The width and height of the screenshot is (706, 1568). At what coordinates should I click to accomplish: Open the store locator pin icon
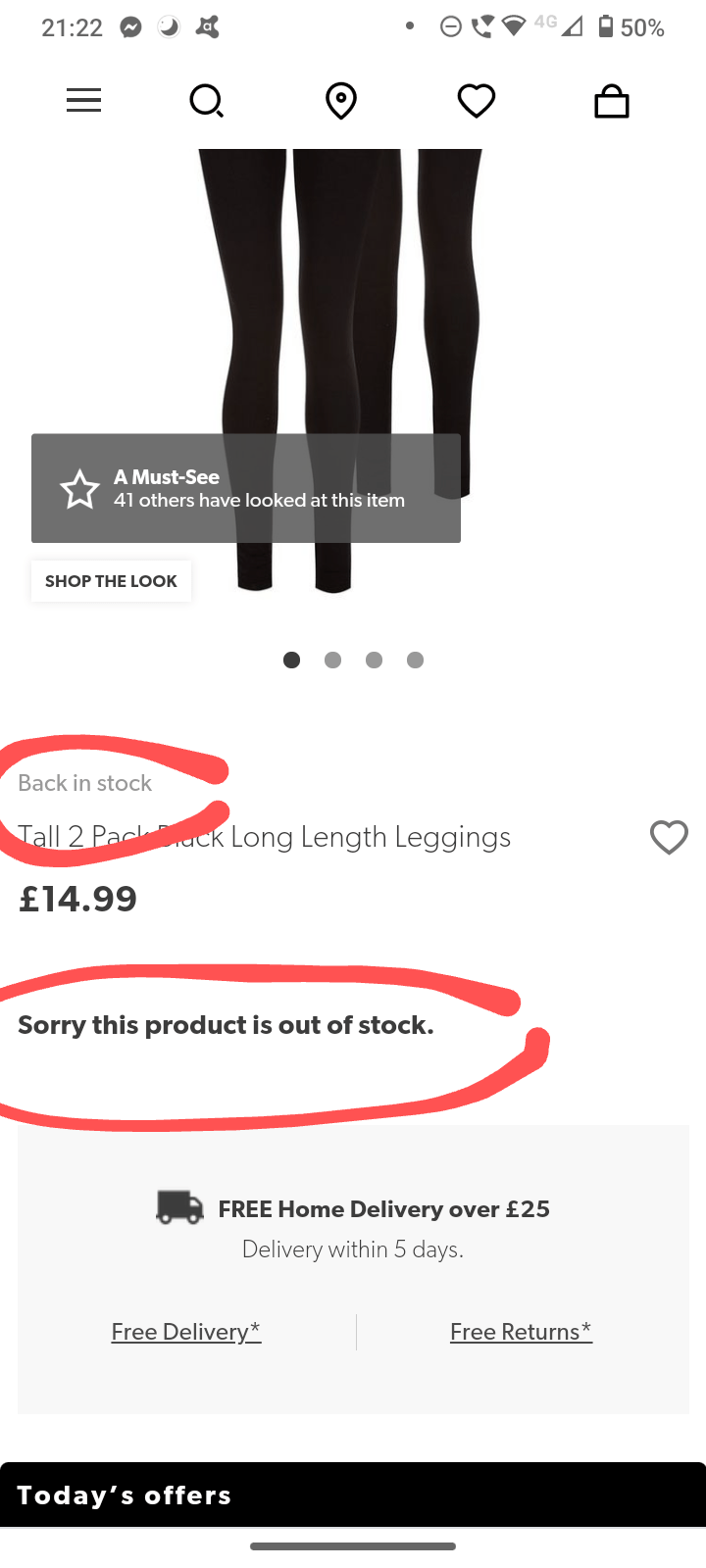click(x=341, y=101)
